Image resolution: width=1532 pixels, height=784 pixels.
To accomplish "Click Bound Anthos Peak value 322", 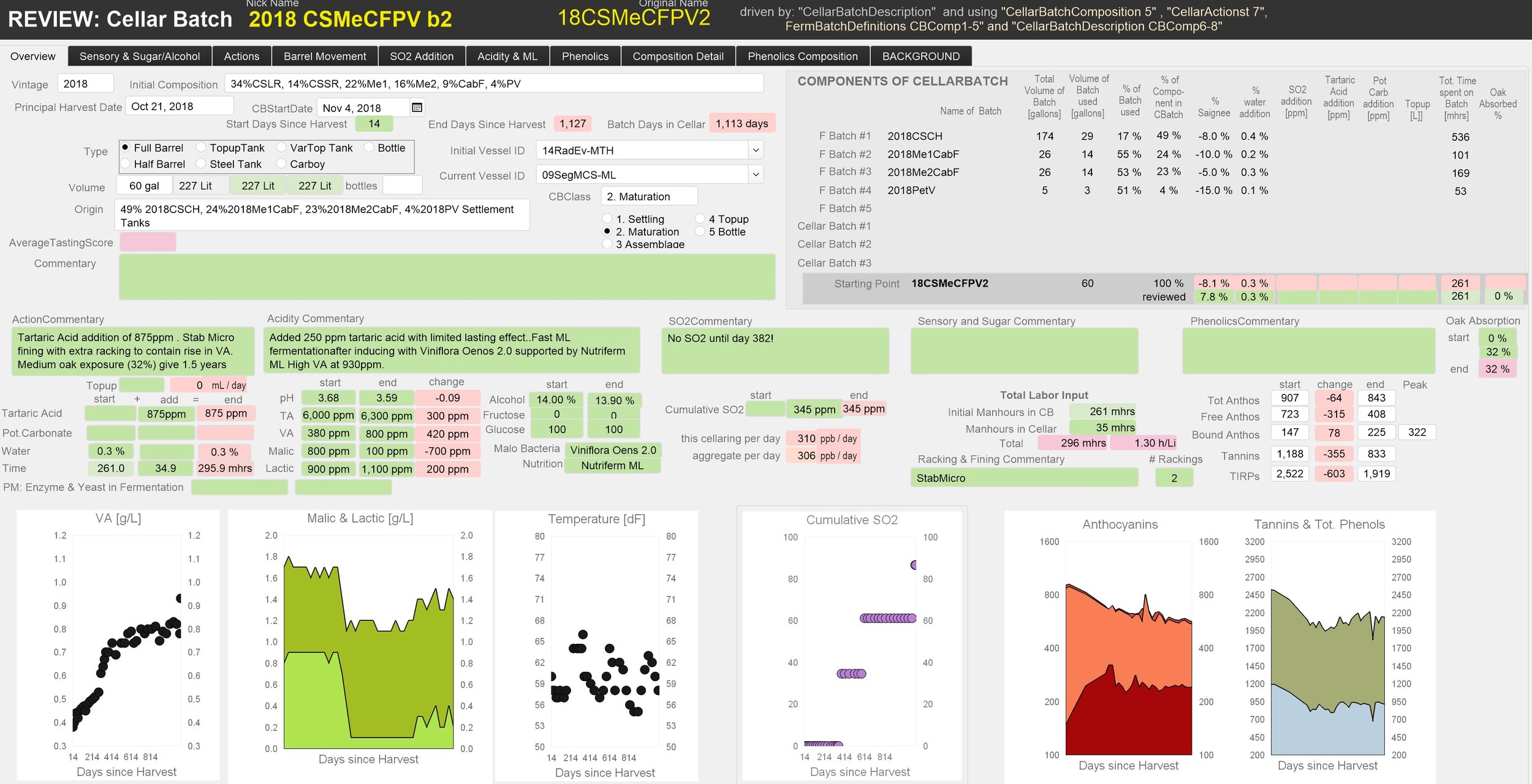I will (x=1417, y=432).
